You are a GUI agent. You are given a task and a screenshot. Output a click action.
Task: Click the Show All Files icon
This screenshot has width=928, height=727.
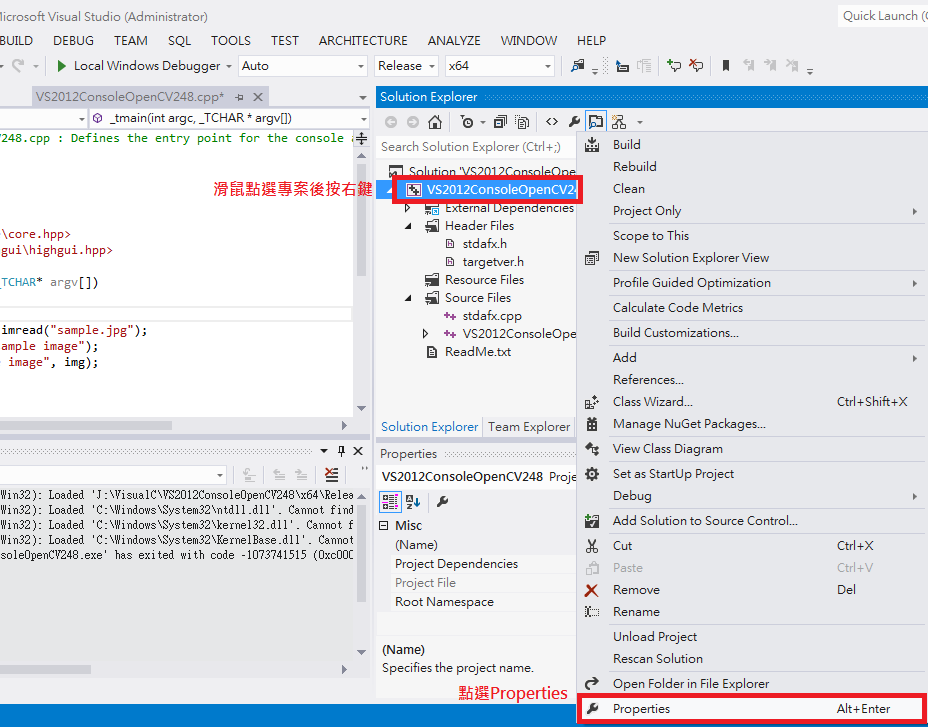[522, 122]
